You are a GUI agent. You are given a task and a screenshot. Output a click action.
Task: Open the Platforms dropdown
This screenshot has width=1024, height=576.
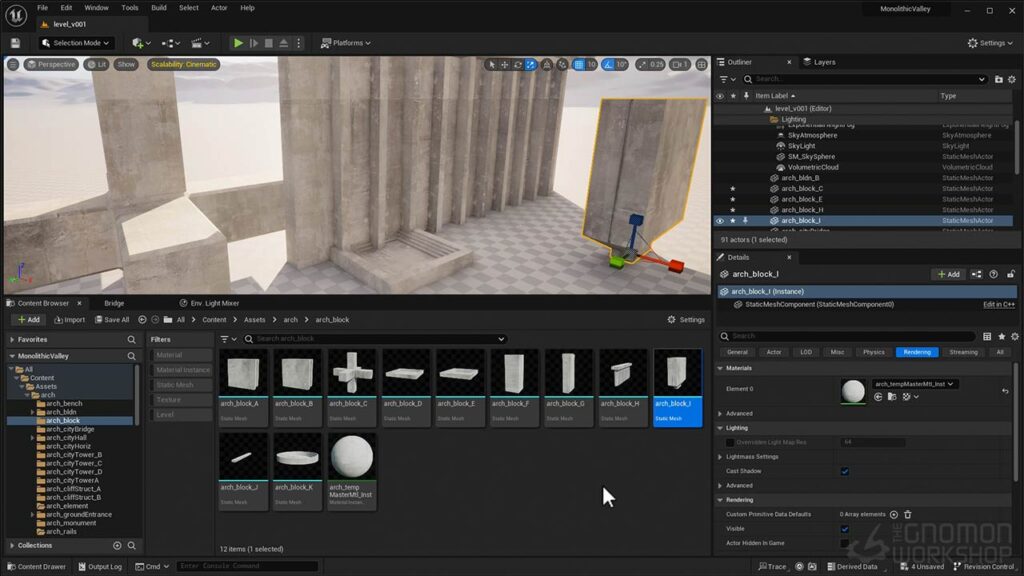coord(345,43)
